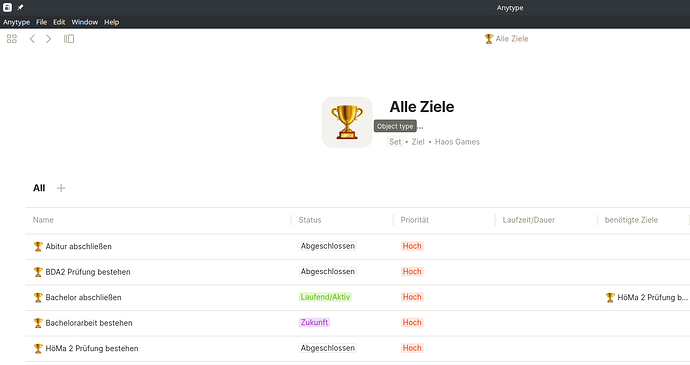Open linked goal HöMa 2 Prüfung in benötigte Ziele
Viewport: 690px width, 365px height.
point(646,298)
